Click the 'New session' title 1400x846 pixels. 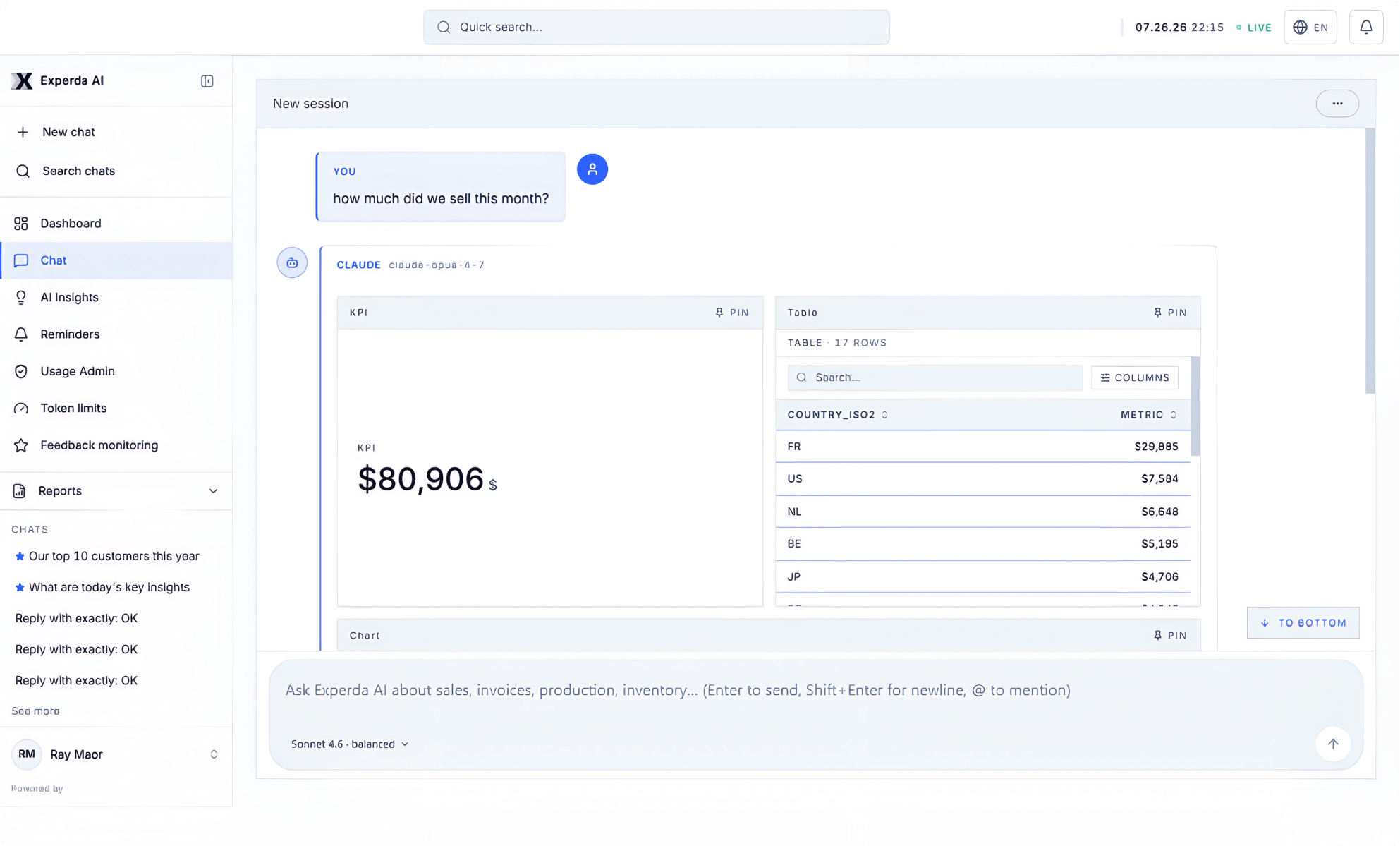[x=310, y=104]
